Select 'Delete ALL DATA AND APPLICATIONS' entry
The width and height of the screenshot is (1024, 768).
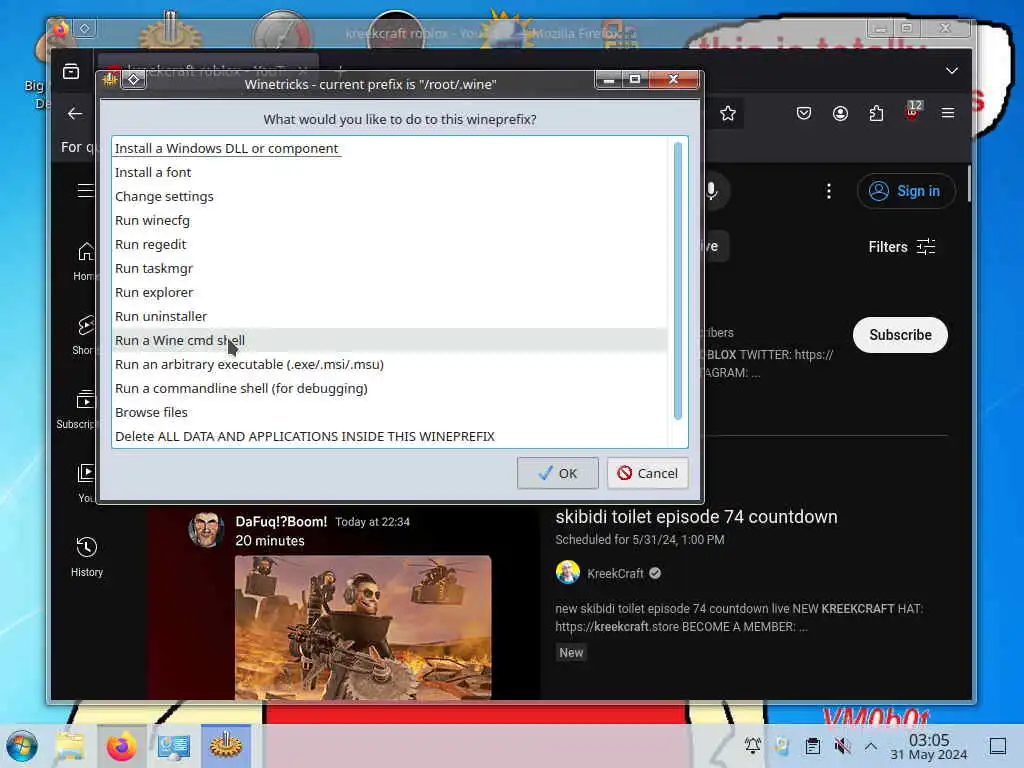390,436
